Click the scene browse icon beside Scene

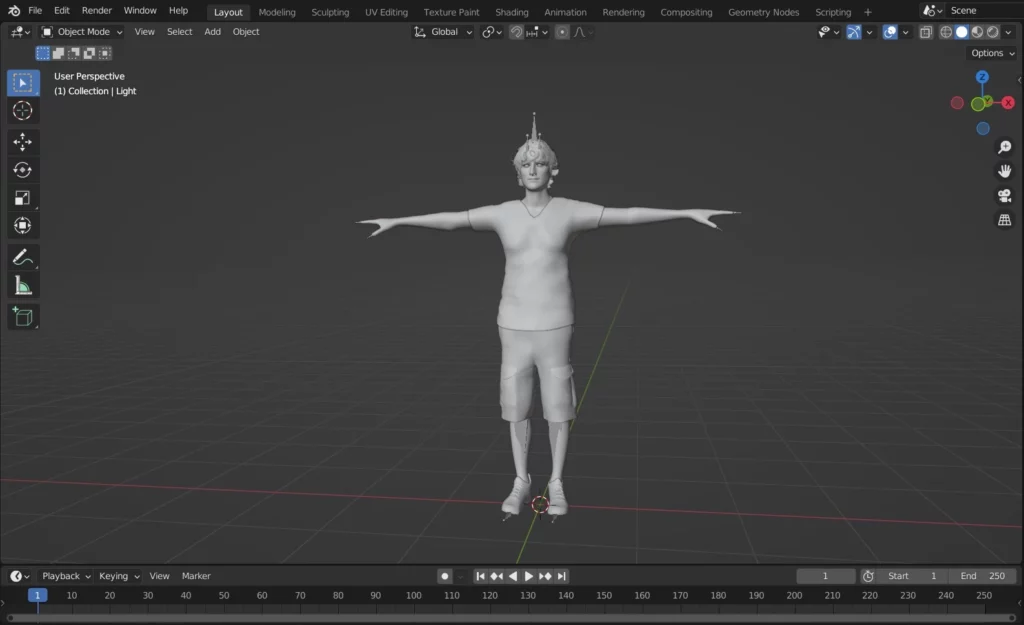tap(931, 10)
